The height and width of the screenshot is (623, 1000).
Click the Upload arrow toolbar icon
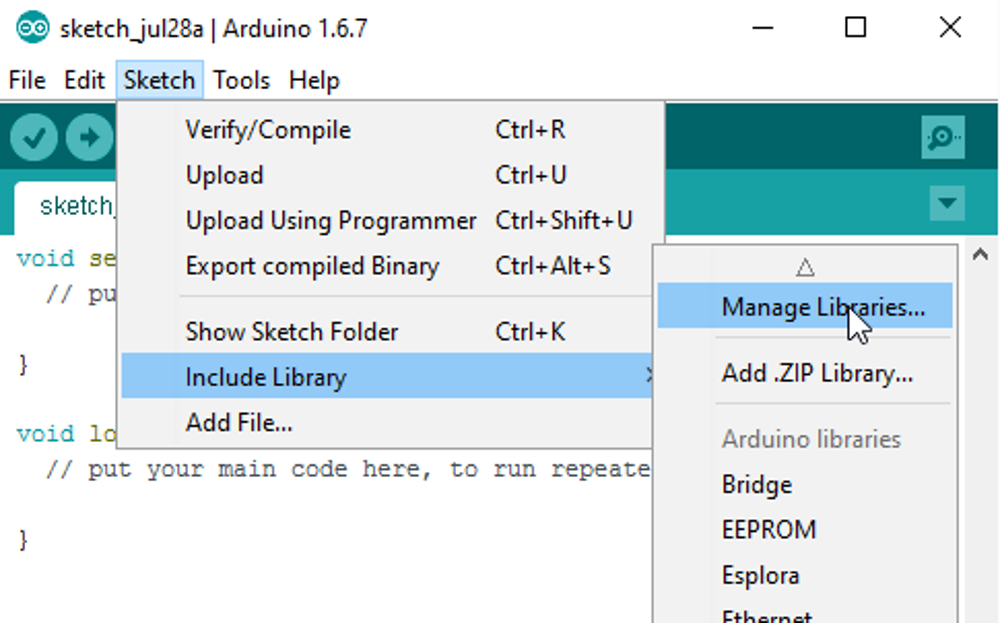[89, 138]
